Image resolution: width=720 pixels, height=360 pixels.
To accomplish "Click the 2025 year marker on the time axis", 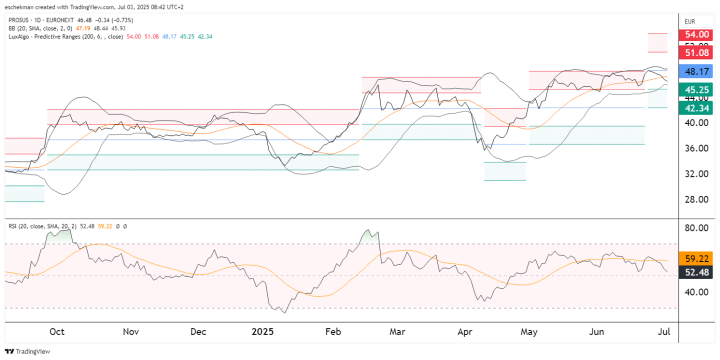I will pyautogui.click(x=264, y=332).
